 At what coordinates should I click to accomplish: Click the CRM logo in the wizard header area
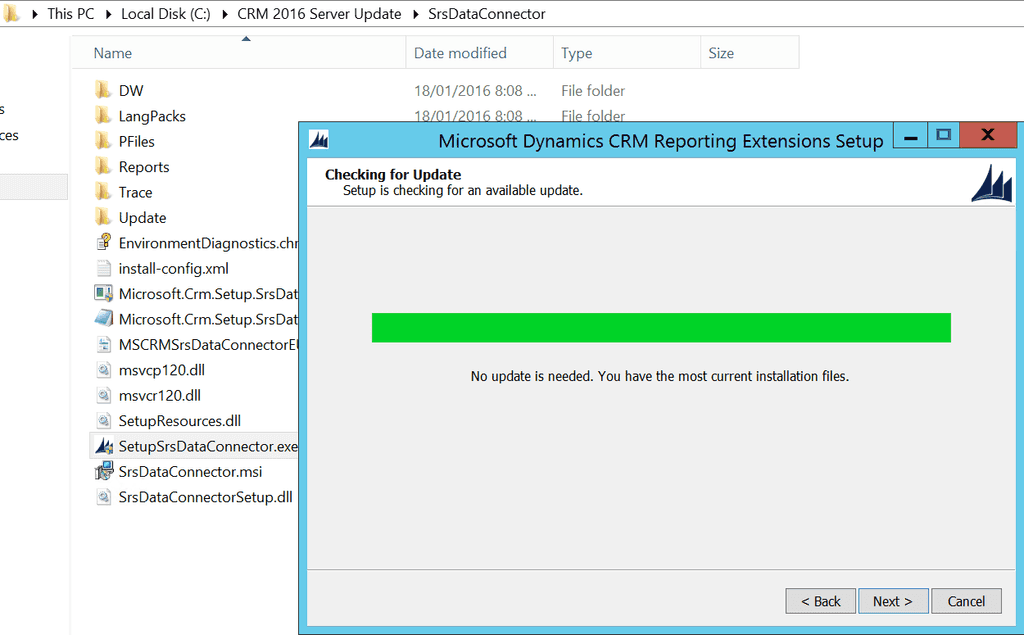[x=990, y=184]
